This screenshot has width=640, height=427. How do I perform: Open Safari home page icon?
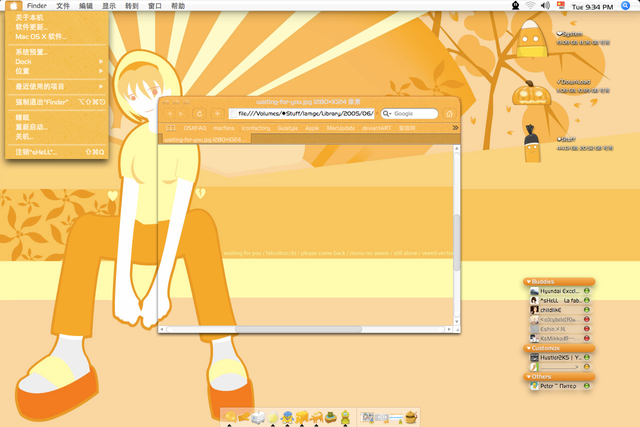449,114
